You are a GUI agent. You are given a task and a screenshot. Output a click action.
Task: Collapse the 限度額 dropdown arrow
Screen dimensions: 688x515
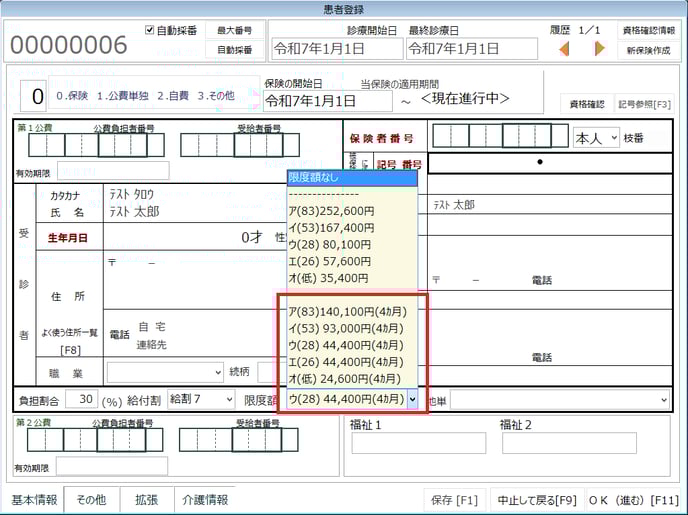click(x=413, y=399)
